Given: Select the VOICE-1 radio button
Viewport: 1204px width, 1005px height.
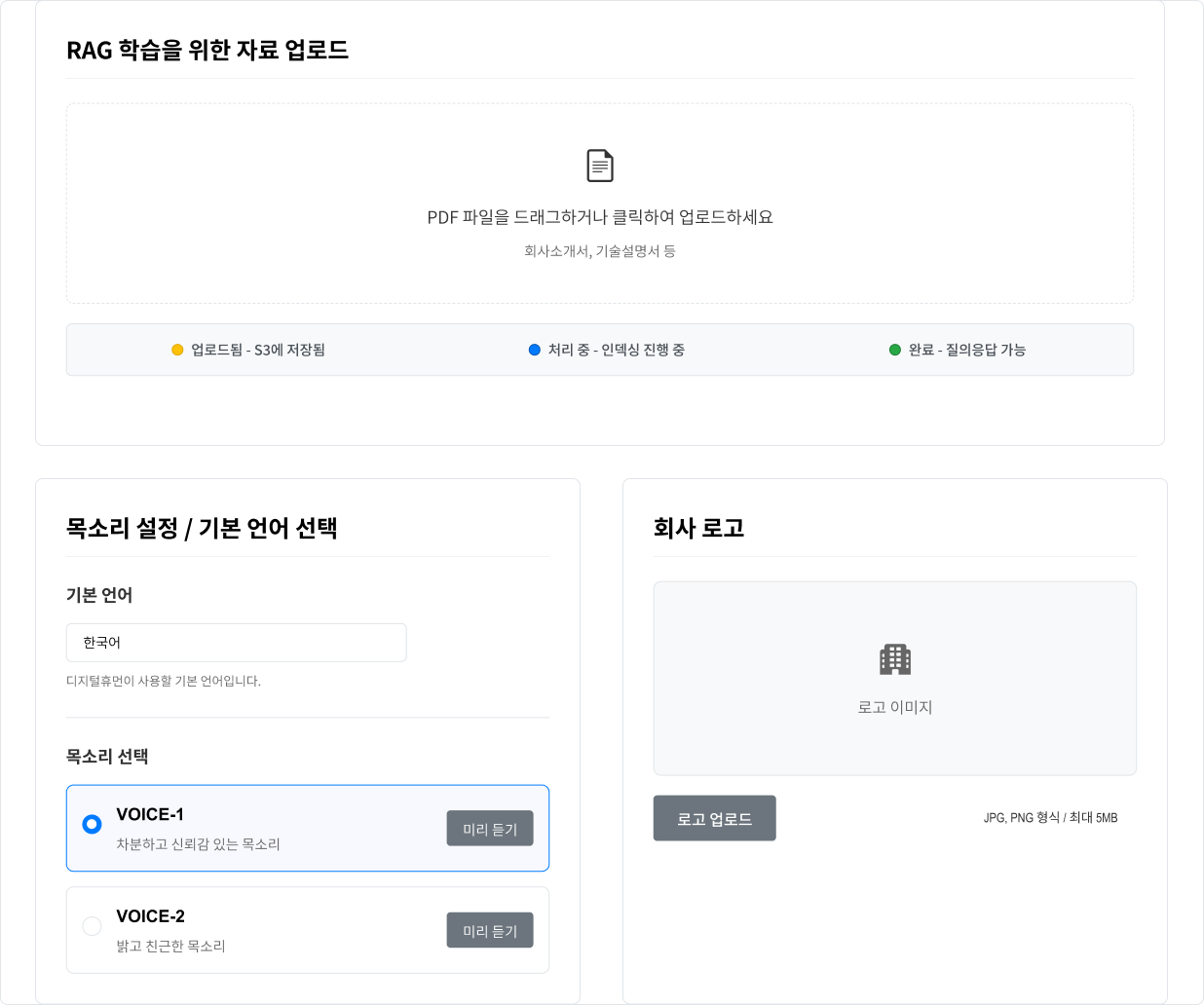Looking at the screenshot, I should tap(92, 825).
